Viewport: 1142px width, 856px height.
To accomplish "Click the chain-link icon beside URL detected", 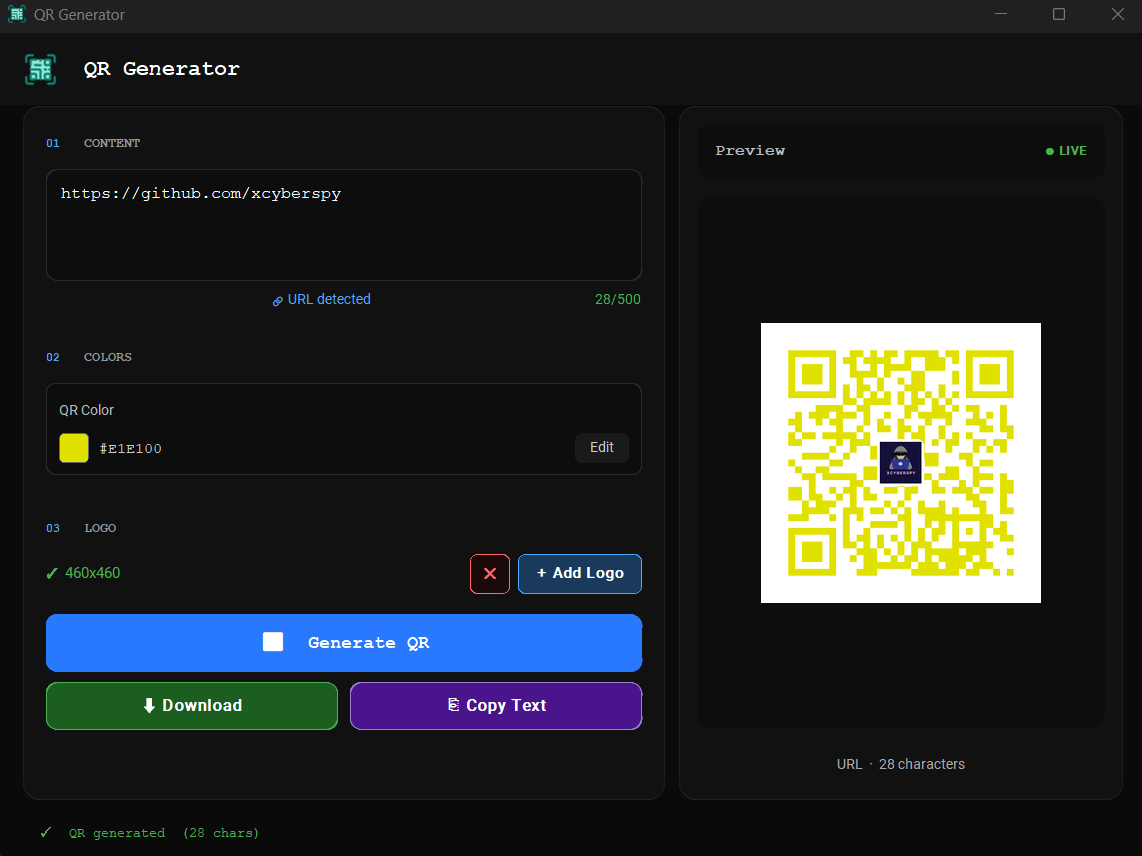I will pyautogui.click(x=277, y=301).
